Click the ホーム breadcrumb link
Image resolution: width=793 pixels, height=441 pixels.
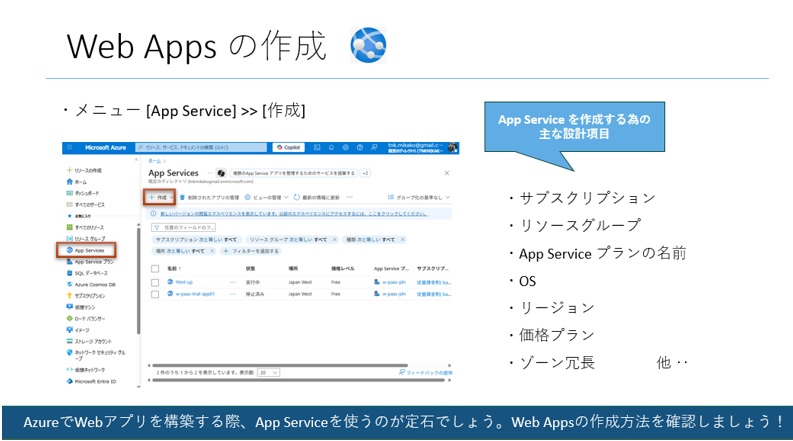(x=154, y=161)
